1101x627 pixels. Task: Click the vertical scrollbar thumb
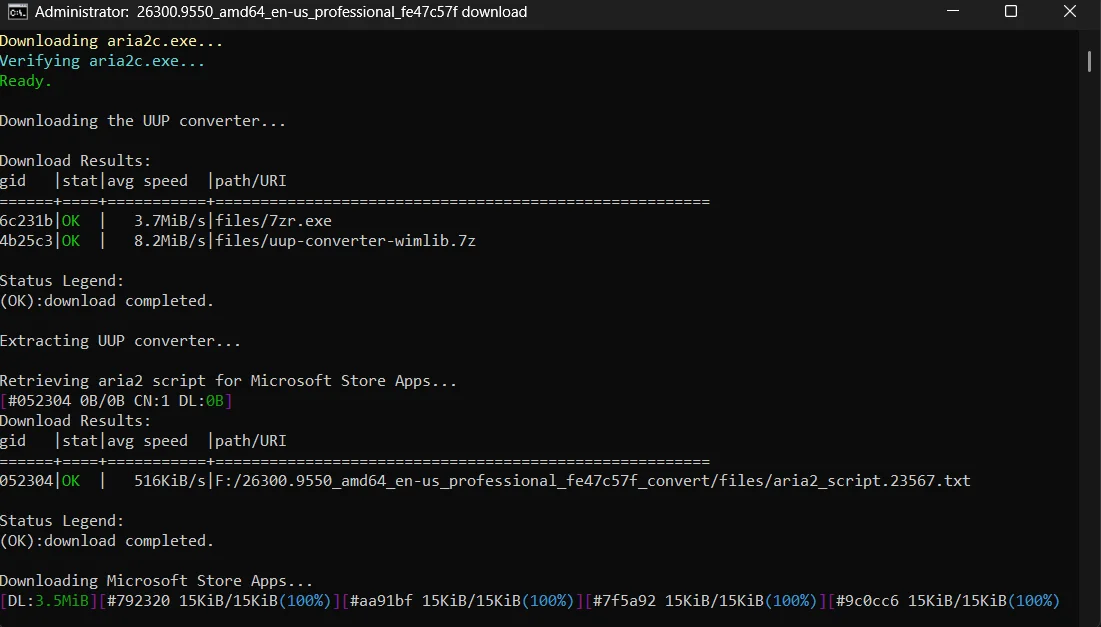click(x=1089, y=60)
